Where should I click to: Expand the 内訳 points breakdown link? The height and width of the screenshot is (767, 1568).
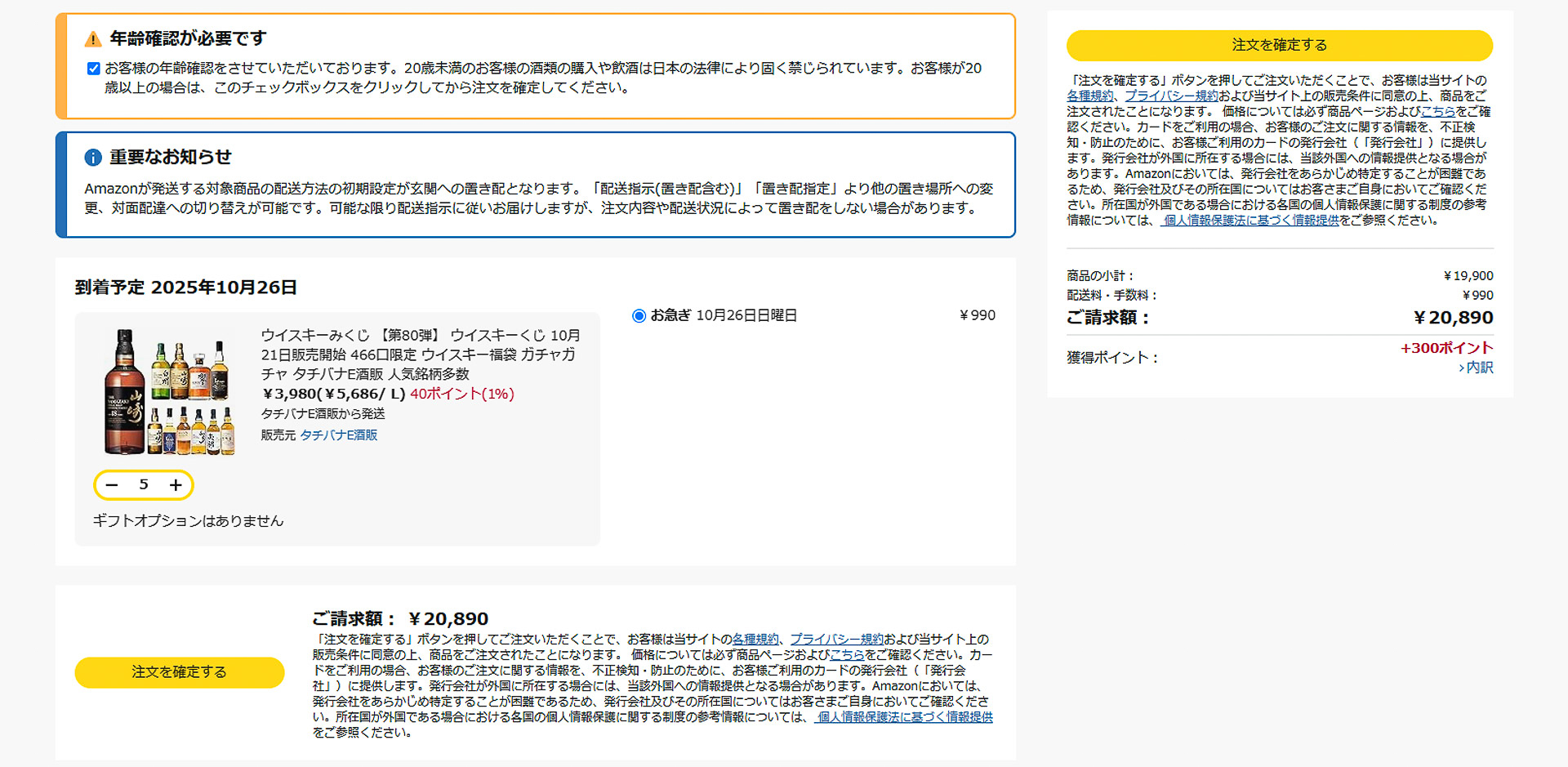tap(1480, 368)
